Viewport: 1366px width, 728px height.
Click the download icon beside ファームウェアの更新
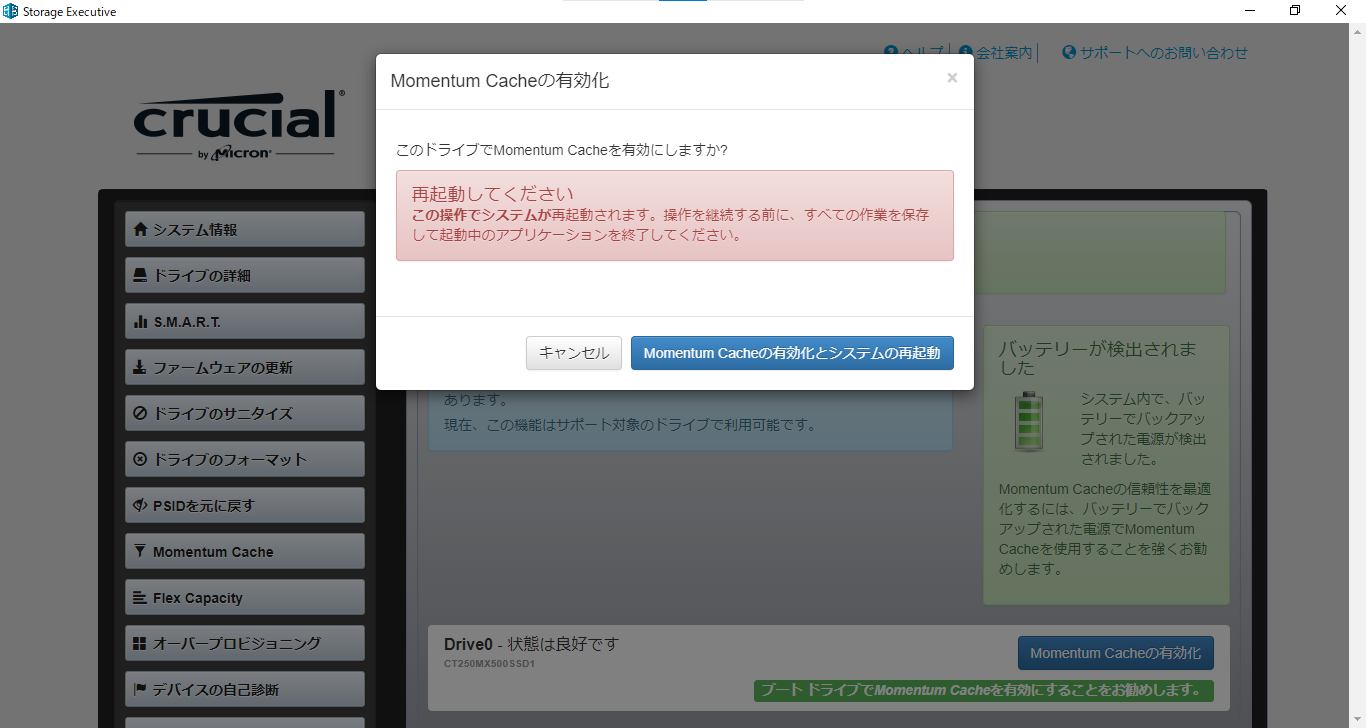pos(140,367)
